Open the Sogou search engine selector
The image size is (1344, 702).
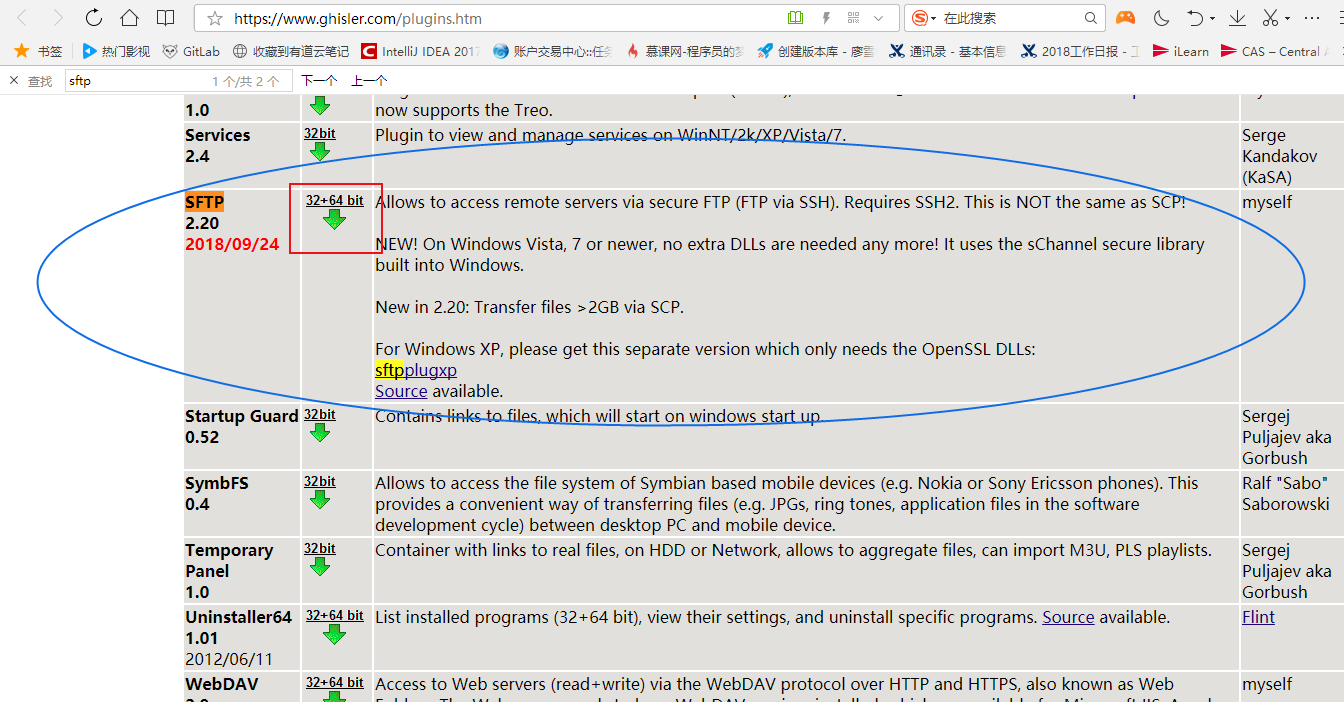click(923, 18)
